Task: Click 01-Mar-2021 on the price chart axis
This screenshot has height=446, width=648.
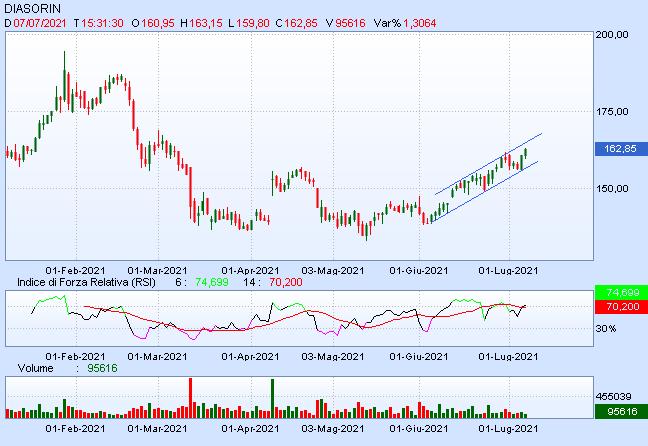Action: click(157, 271)
